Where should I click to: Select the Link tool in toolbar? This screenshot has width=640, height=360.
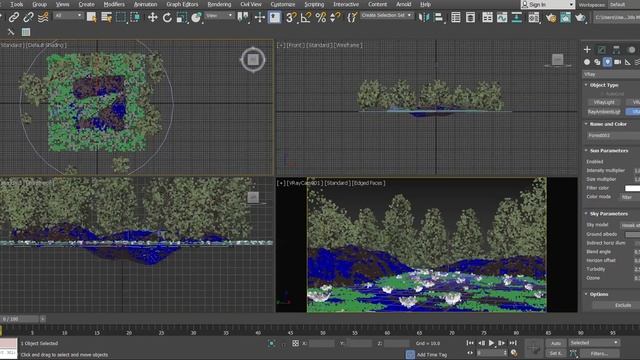(14, 18)
